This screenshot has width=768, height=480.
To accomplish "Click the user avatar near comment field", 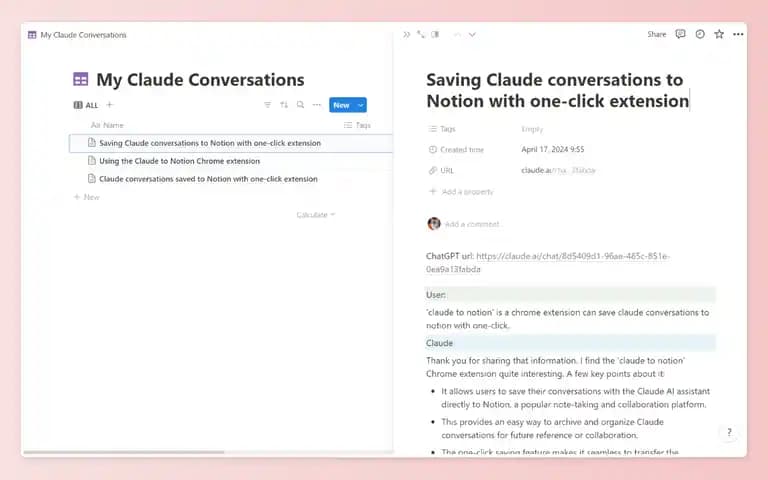I will coord(434,224).
